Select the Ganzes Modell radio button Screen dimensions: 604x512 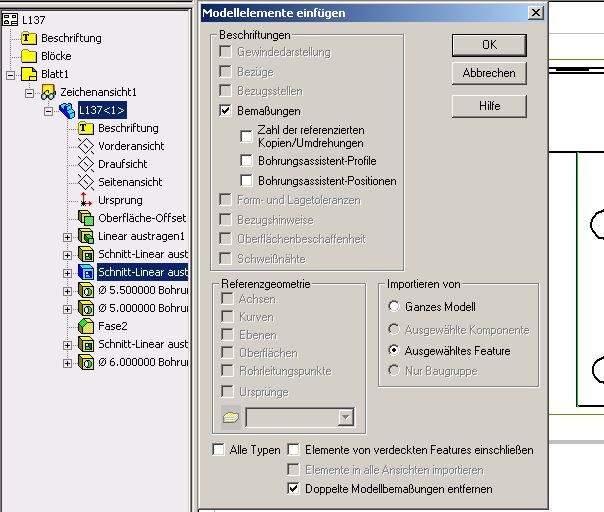(394, 307)
